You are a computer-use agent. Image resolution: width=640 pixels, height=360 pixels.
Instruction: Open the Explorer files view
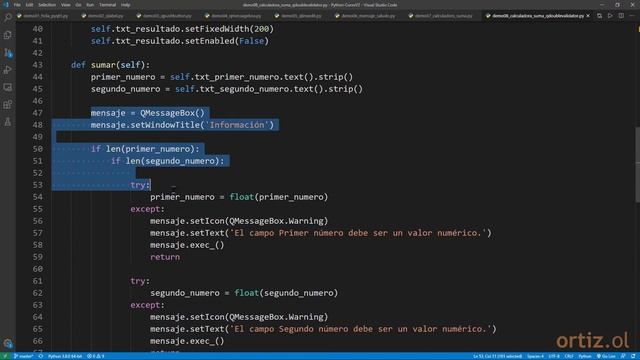click(7, 35)
